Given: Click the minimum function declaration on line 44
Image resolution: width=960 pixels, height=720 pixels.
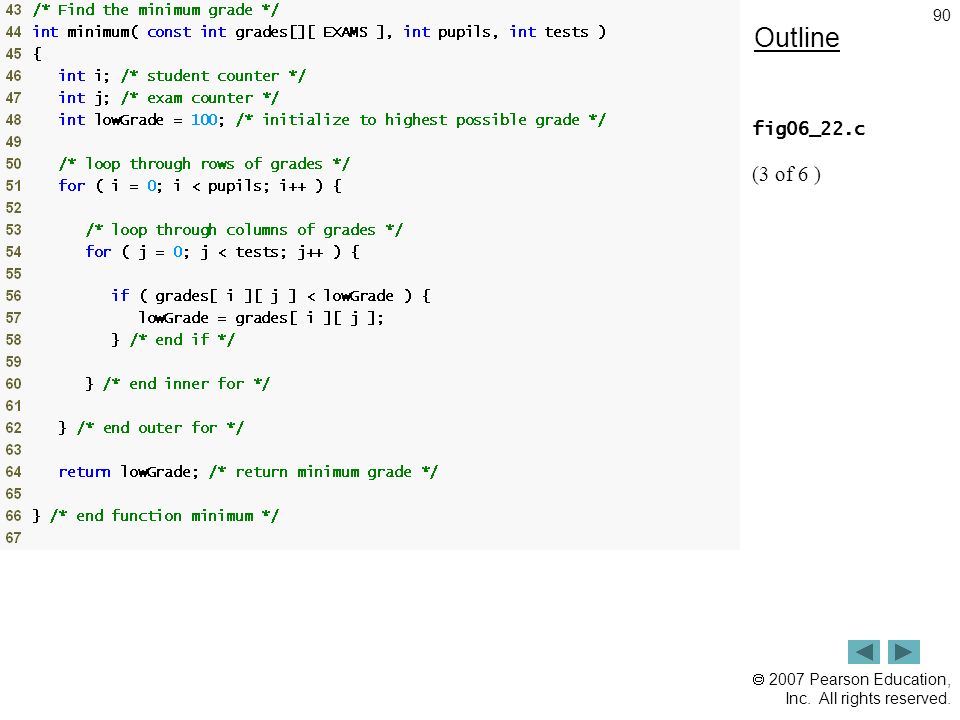Looking at the screenshot, I should point(319,32).
